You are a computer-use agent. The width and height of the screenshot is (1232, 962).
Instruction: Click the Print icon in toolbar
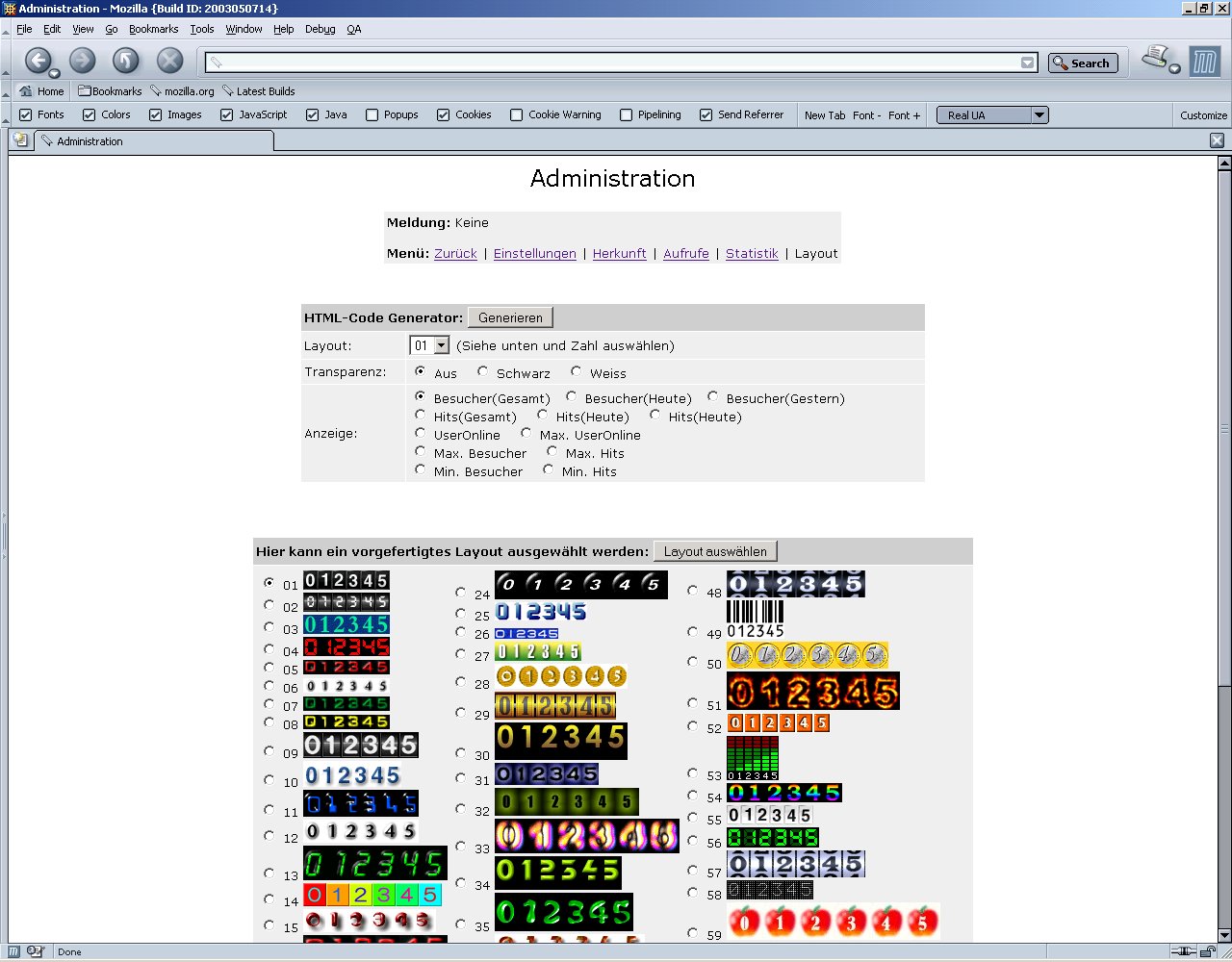1155,58
